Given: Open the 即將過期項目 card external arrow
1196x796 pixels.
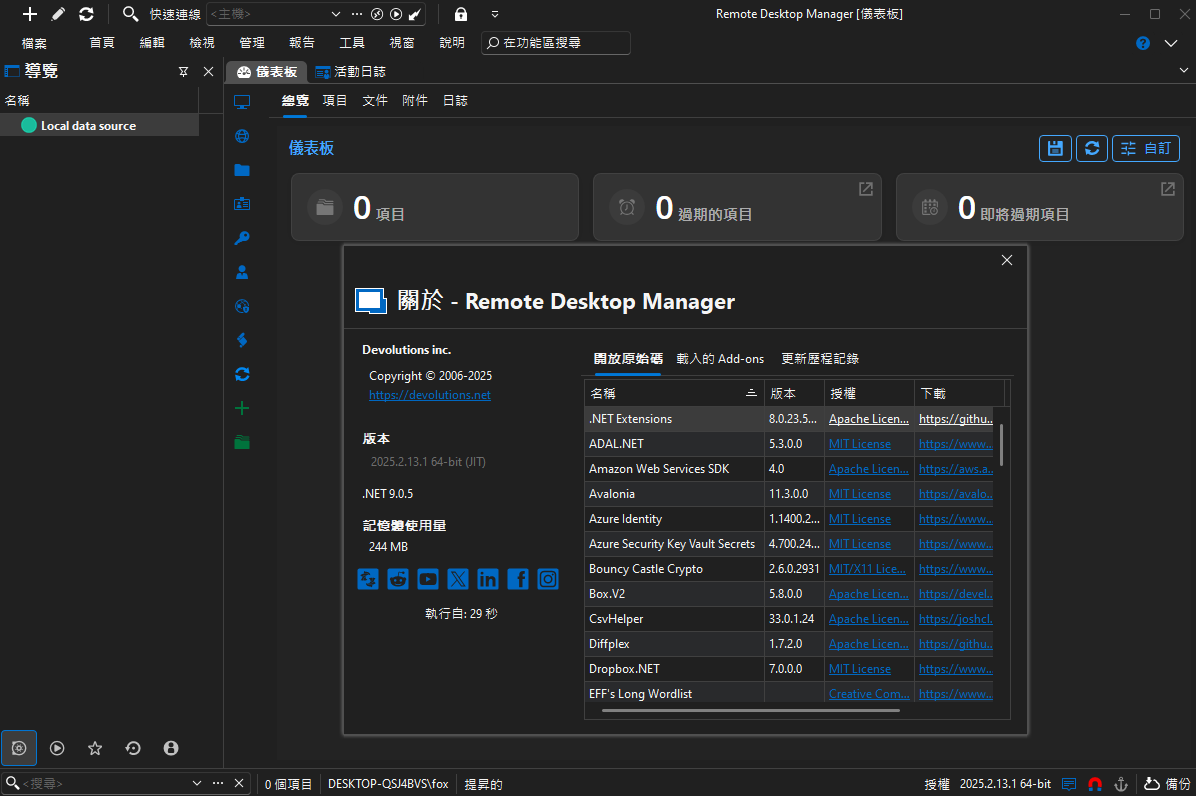Looking at the screenshot, I should pos(1168,188).
